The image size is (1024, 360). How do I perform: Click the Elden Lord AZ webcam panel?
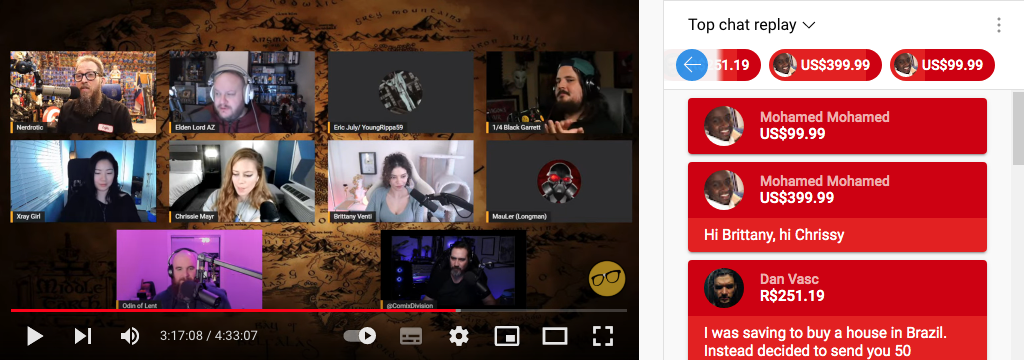click(242, 92)
